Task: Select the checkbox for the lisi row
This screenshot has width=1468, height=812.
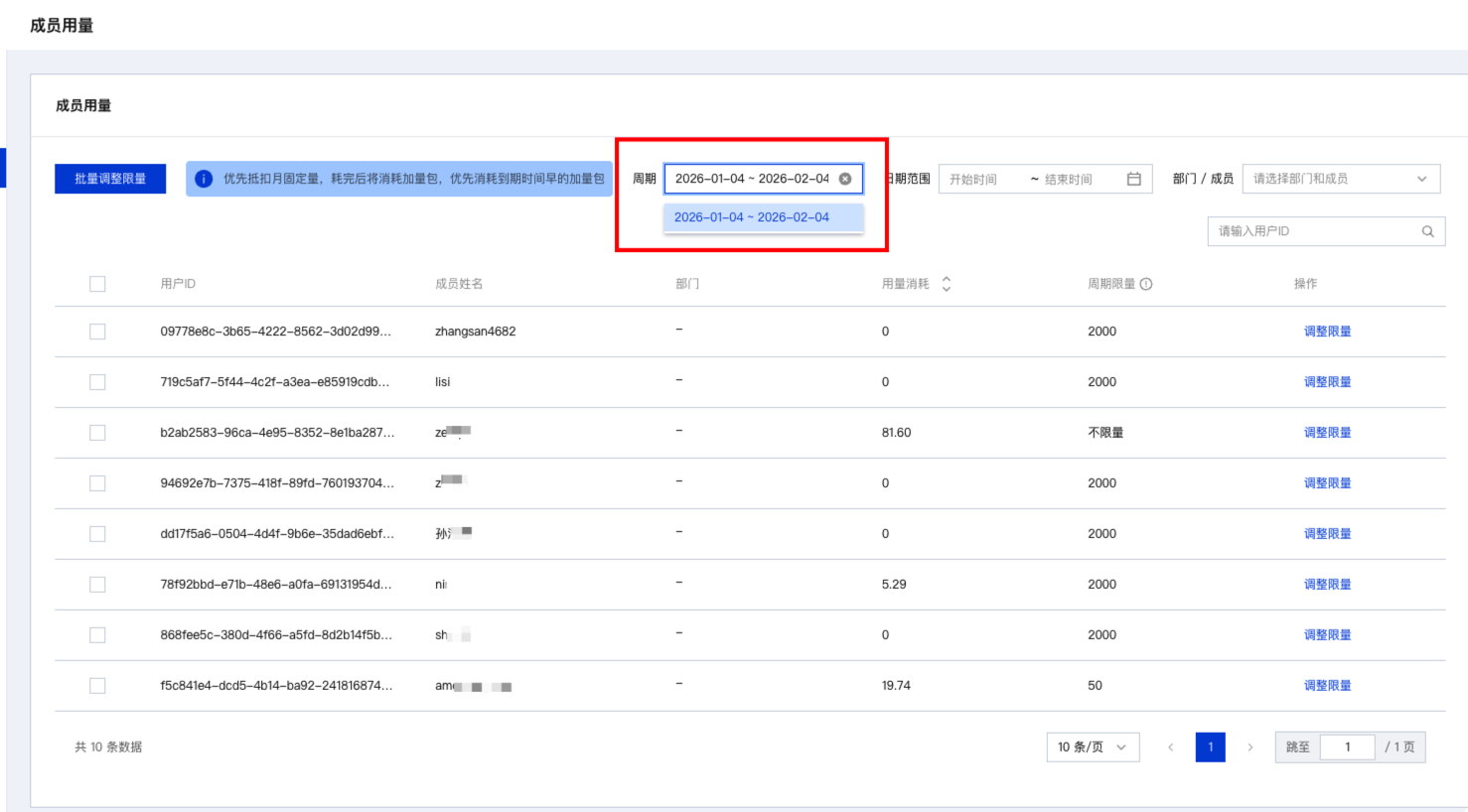Action: coord(97,382)
